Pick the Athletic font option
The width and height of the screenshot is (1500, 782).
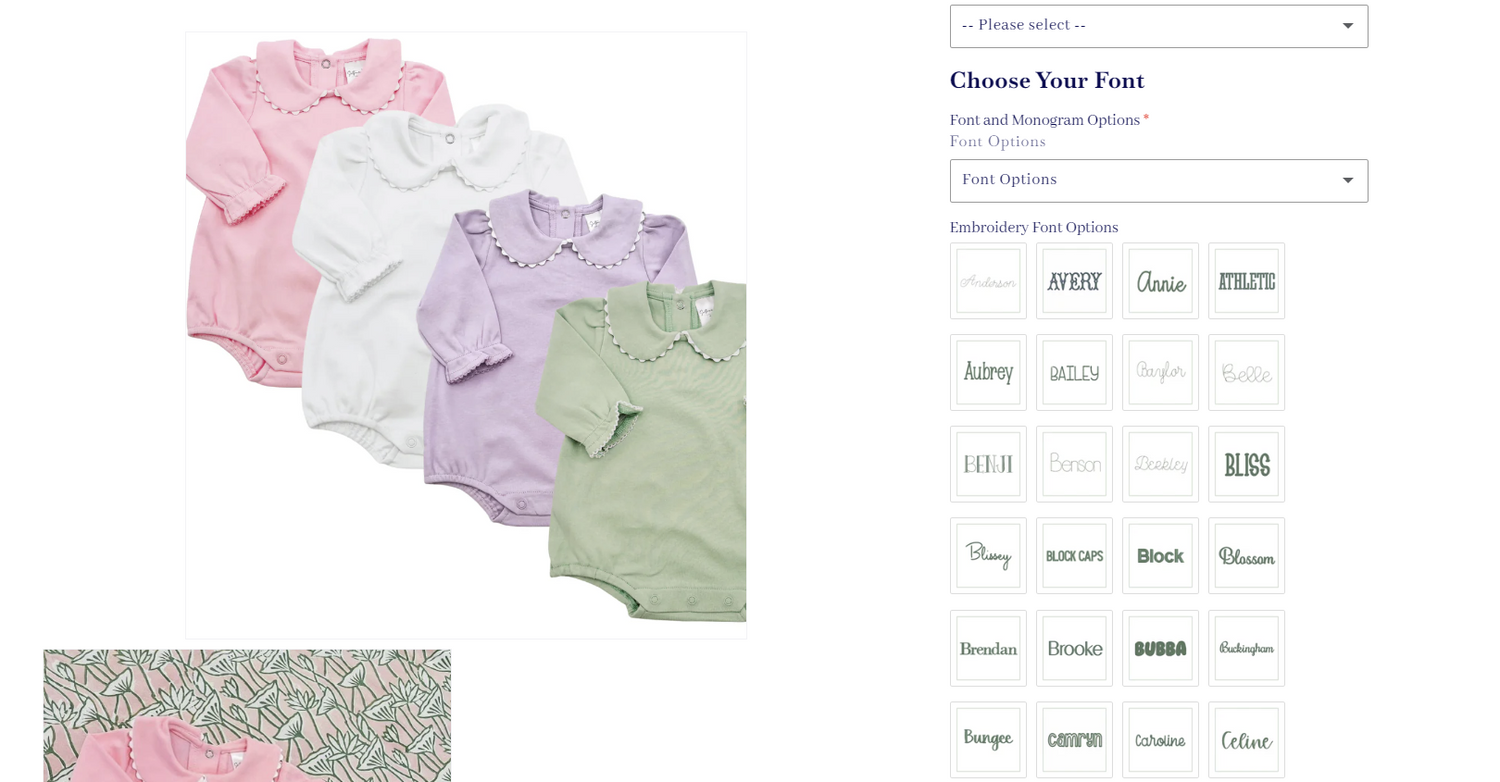tap(1246, 281)
